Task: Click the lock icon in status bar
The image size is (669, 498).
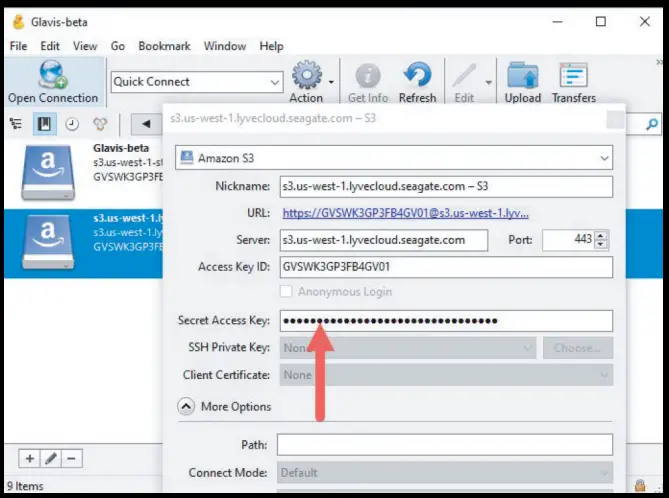Action: coord(639,485)
